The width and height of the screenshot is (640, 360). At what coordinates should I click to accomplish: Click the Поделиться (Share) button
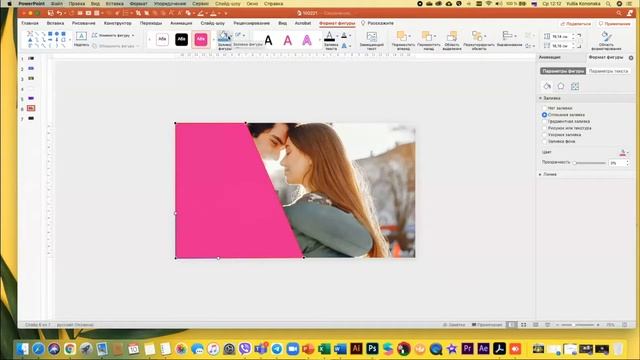pos(576,24)
